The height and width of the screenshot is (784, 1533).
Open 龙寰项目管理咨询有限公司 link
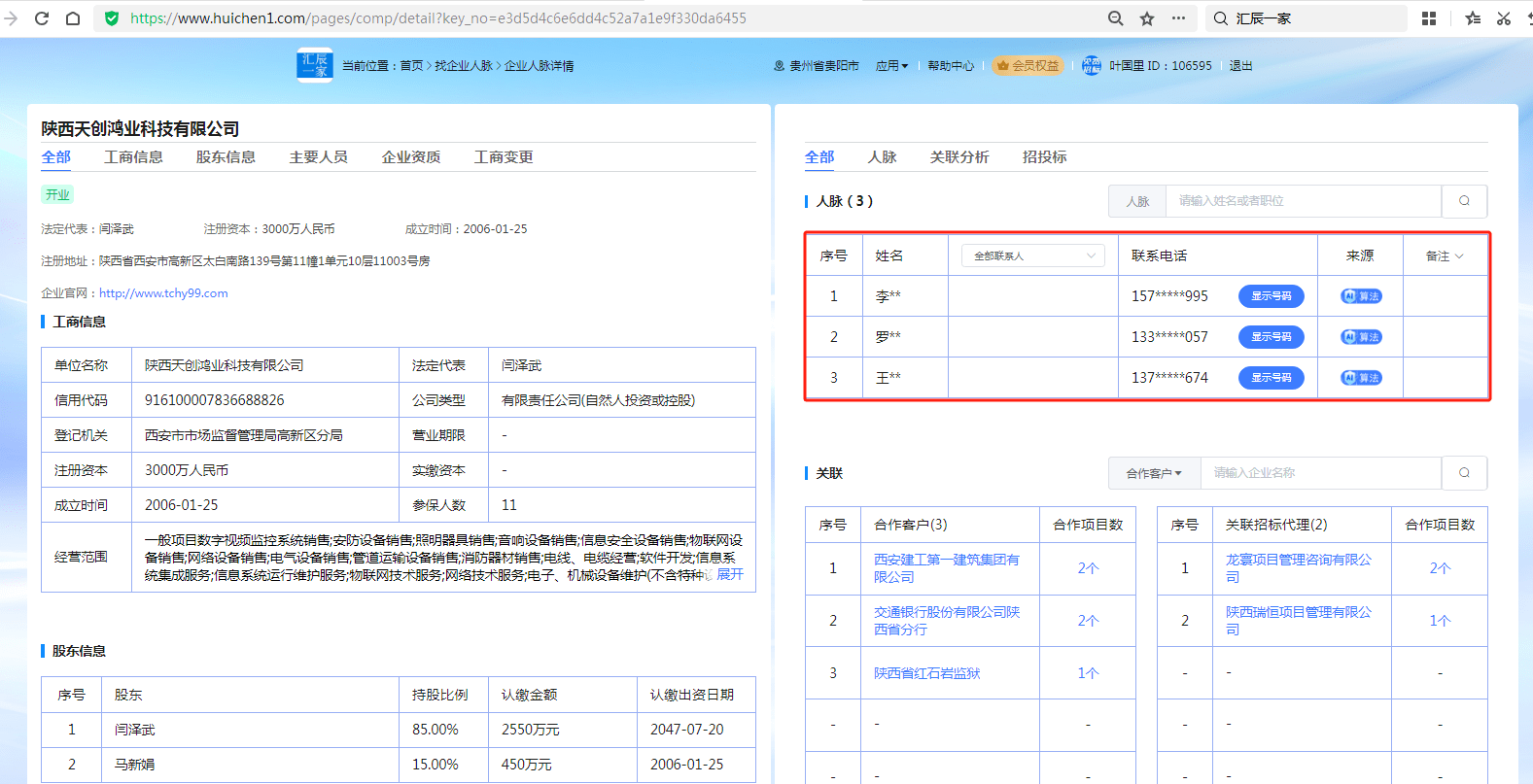coord(1299,568)
